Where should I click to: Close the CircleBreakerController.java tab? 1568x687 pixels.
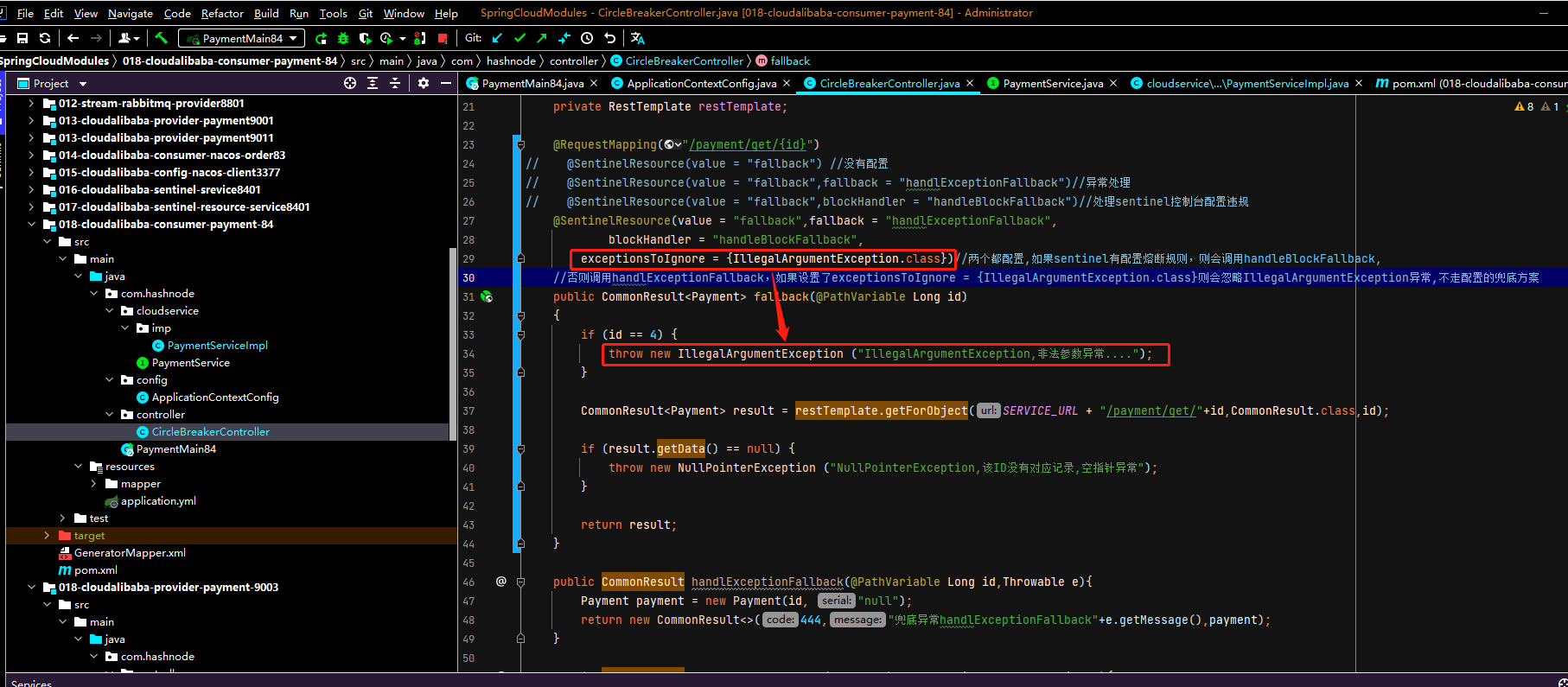tap(970, 83)
